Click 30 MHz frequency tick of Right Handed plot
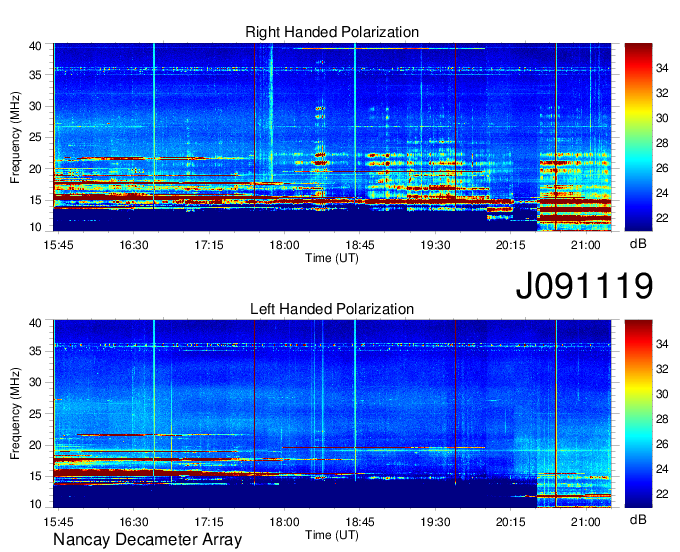Image resolution: width=680 pixels, height=552 pixels. pyautogui.click(x=35, y=106)
